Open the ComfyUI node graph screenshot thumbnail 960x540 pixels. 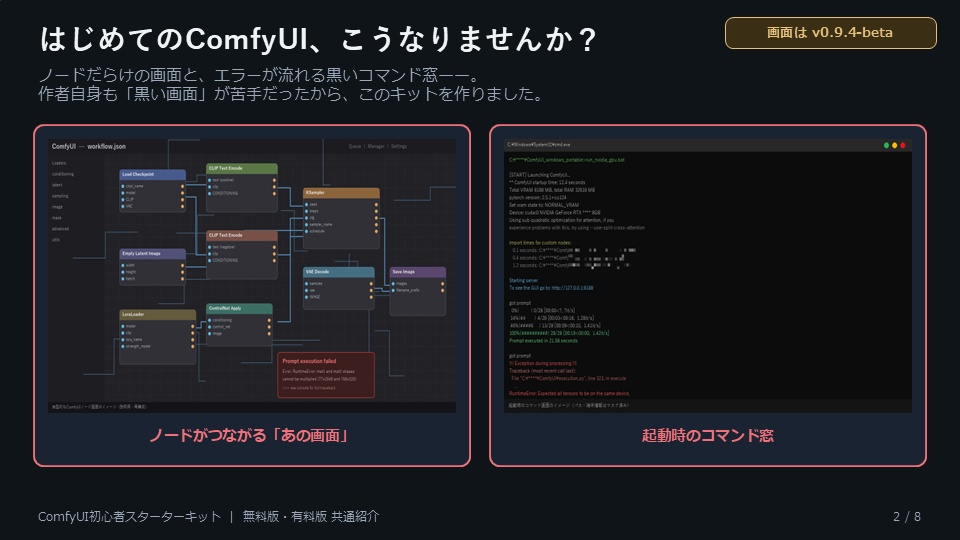point(252,276)
